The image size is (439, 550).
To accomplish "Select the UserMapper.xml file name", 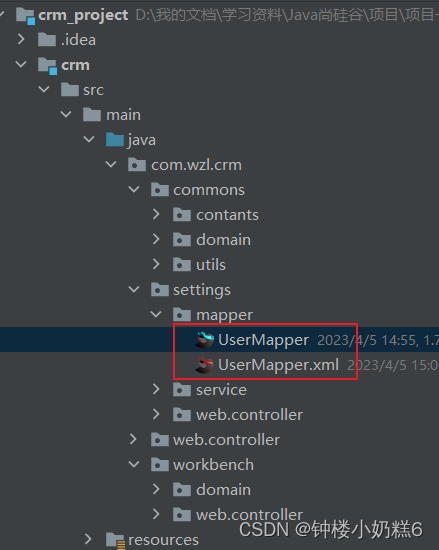I will click(x=278, y=365).
